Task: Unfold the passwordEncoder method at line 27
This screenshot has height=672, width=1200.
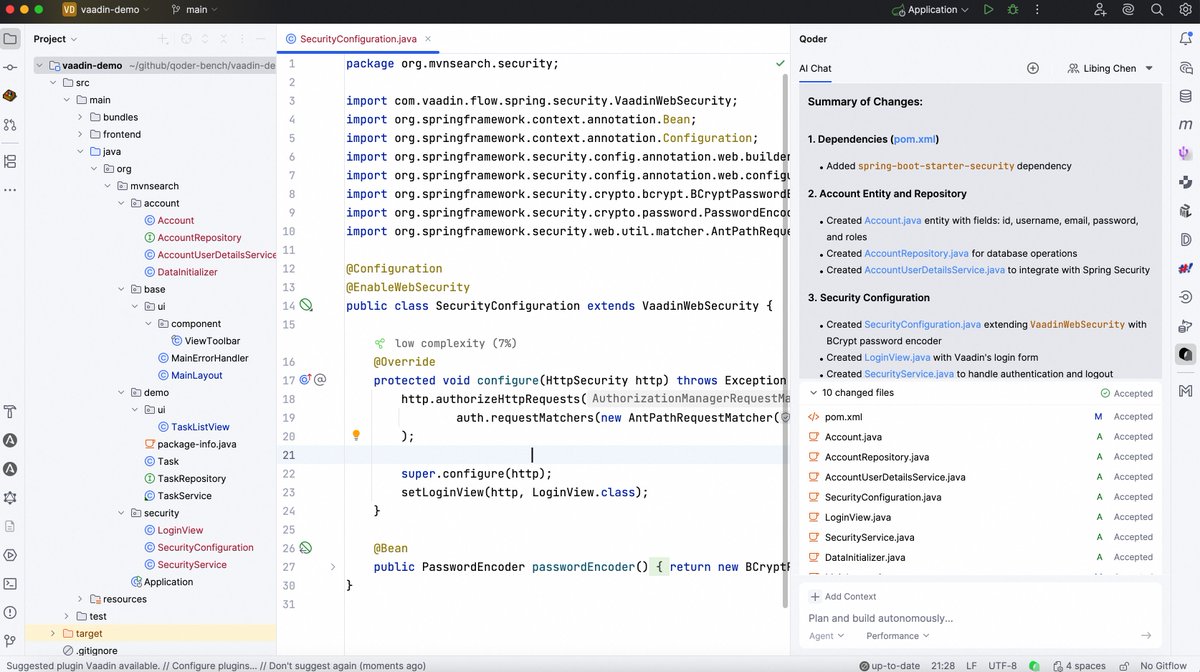Action: pyautogui.click(x=333, y=567)
